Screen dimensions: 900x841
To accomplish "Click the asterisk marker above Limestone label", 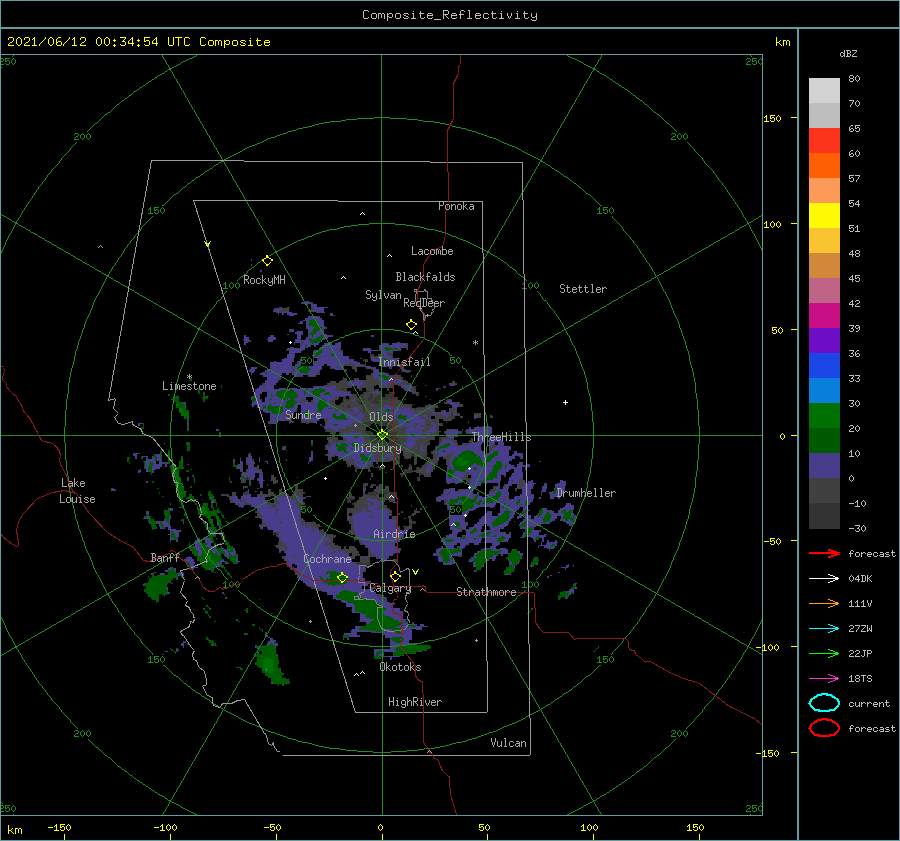I will pyautogui.click(x=189, y=377).
